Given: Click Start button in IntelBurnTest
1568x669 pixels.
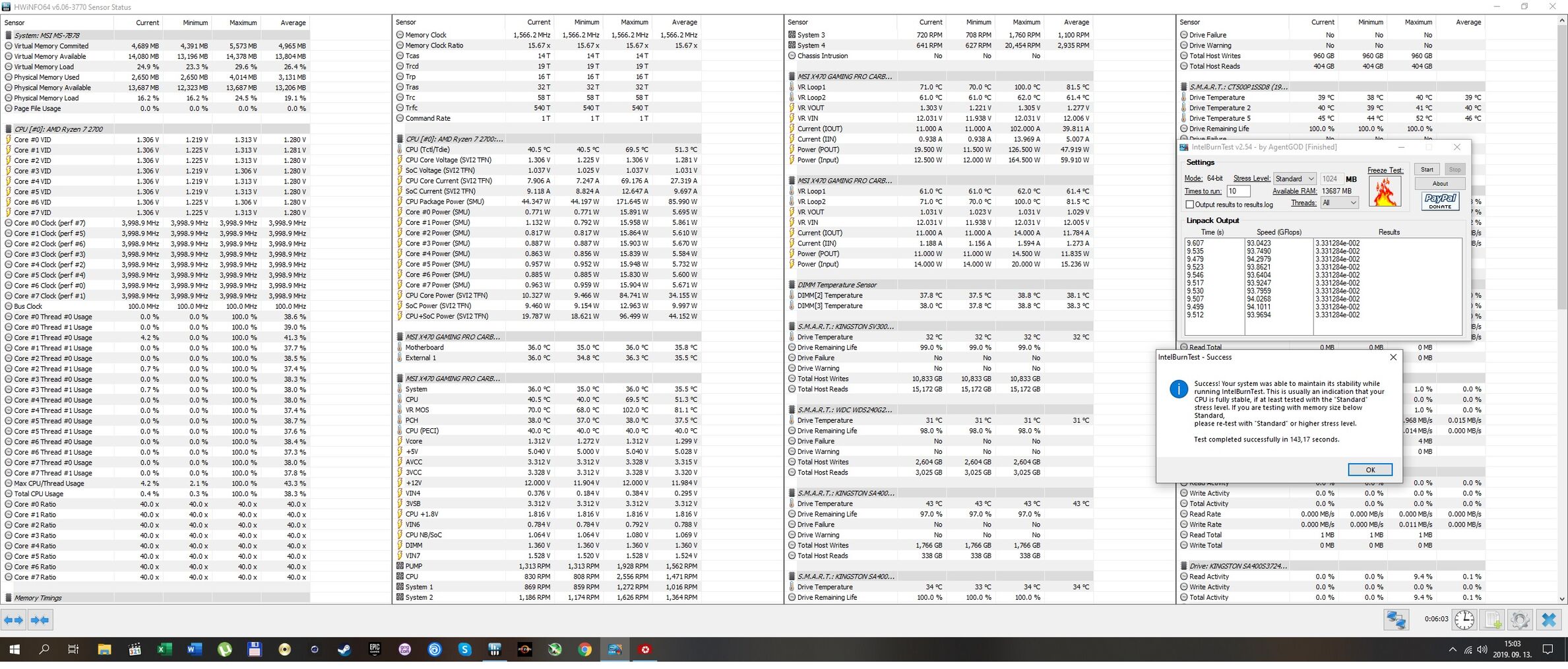Looking at the screenshot, I should [x=1427, y=170].
